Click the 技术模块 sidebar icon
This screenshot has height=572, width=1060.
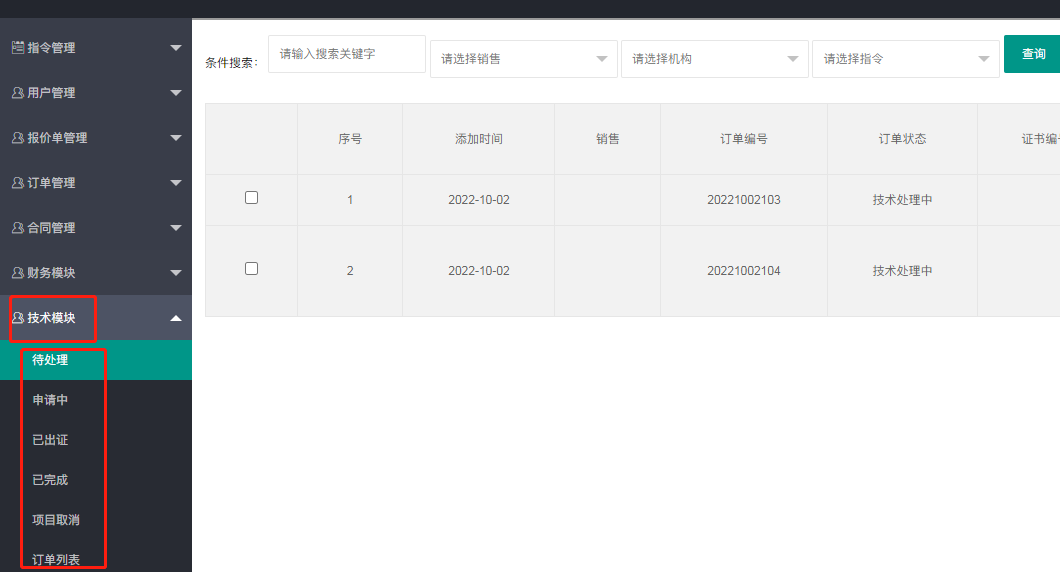pyautogui.click(x=17, y=318)
